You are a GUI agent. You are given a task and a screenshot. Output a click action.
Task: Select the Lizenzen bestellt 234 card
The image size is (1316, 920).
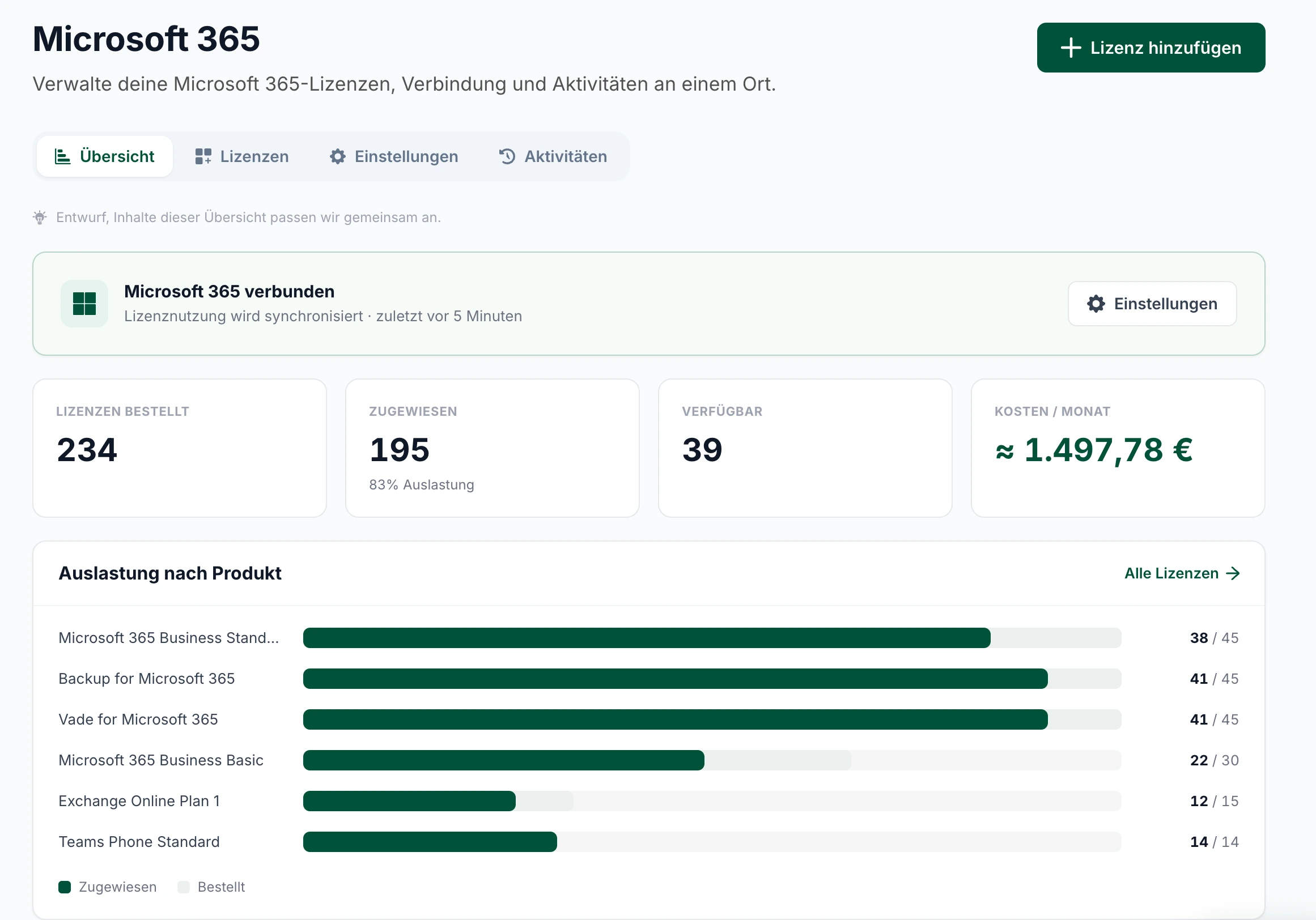click(x=180, y=448)
